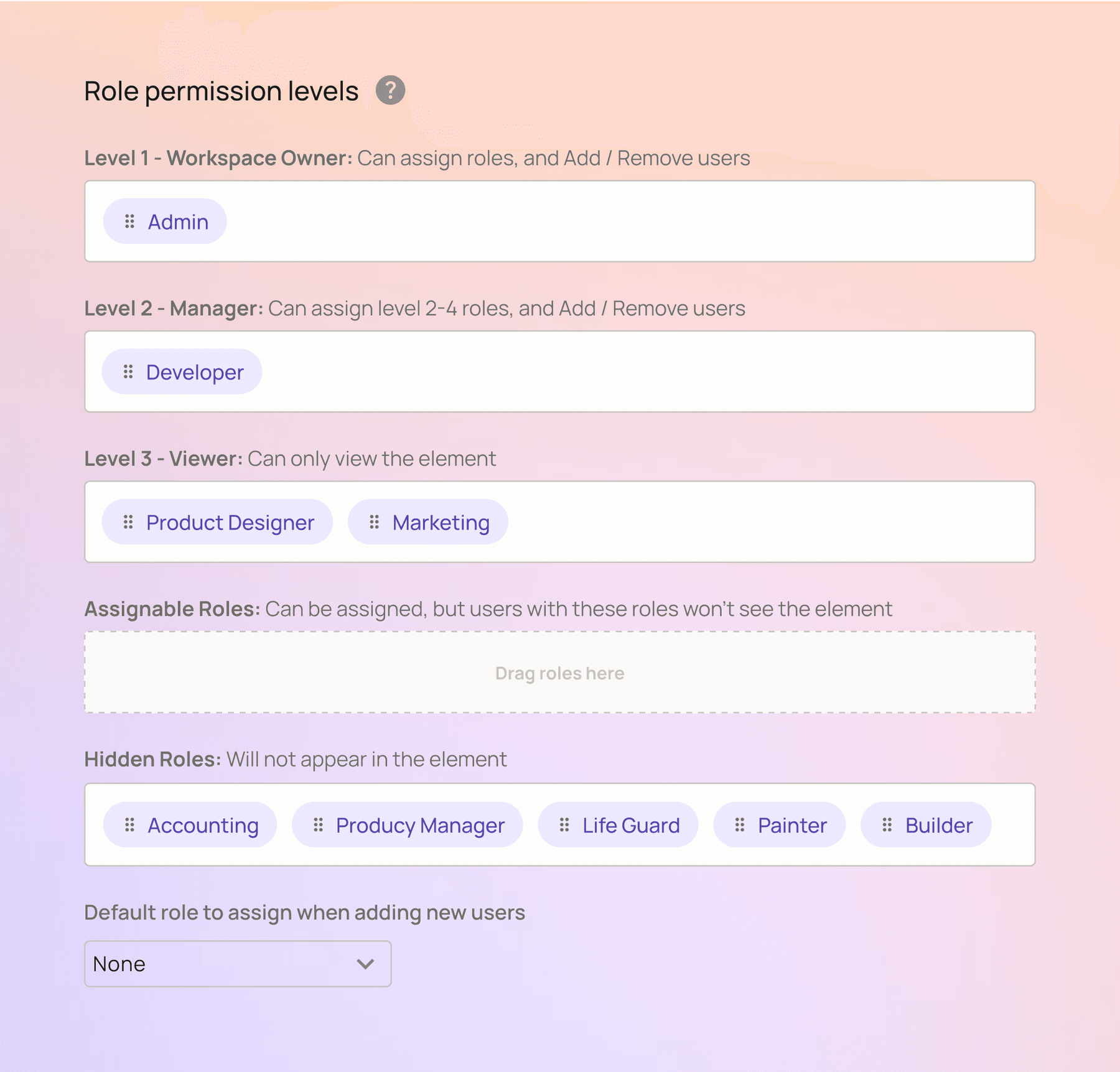1120x1072 pixels.
Task: Click the chevron arrow in None dropdown
Action: 365,964
